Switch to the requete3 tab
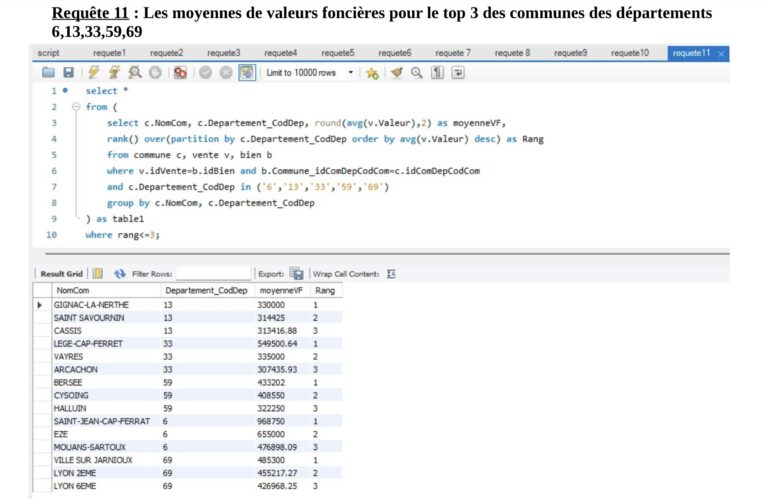768x499 pixels. [x=224, y=52]
